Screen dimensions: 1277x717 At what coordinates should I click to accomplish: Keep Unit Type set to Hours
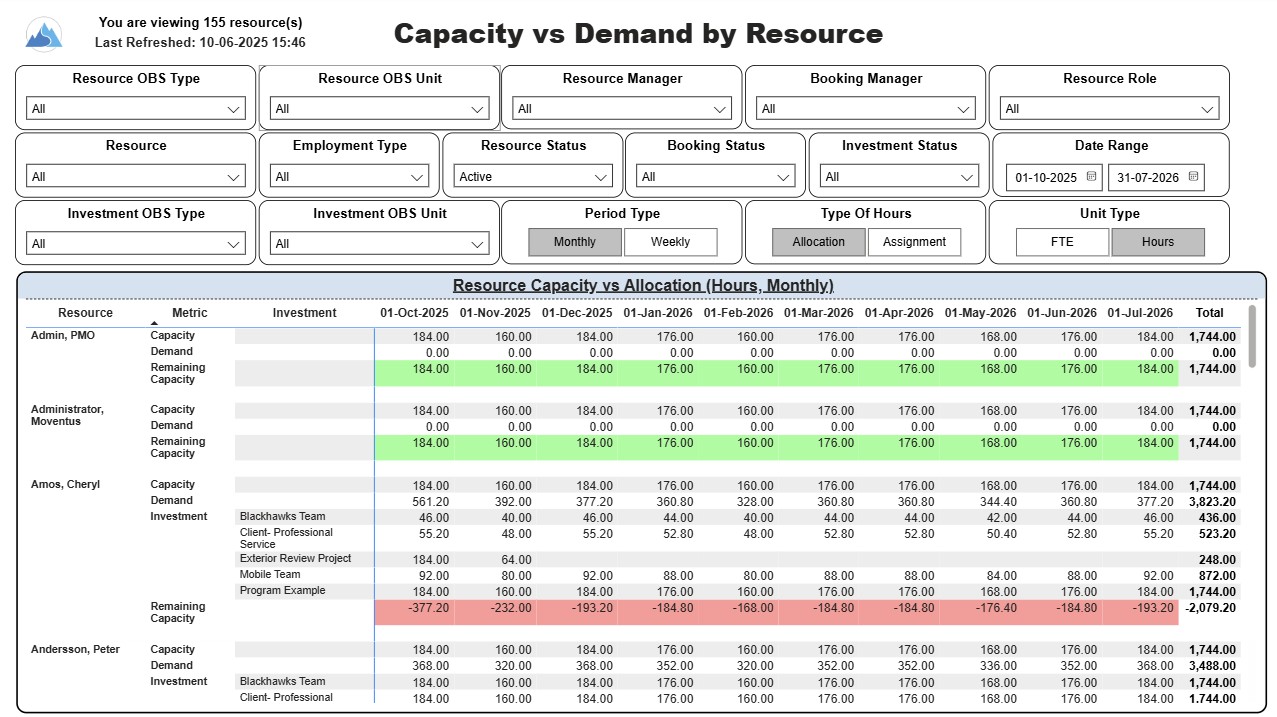click(x=1157, y=241)
